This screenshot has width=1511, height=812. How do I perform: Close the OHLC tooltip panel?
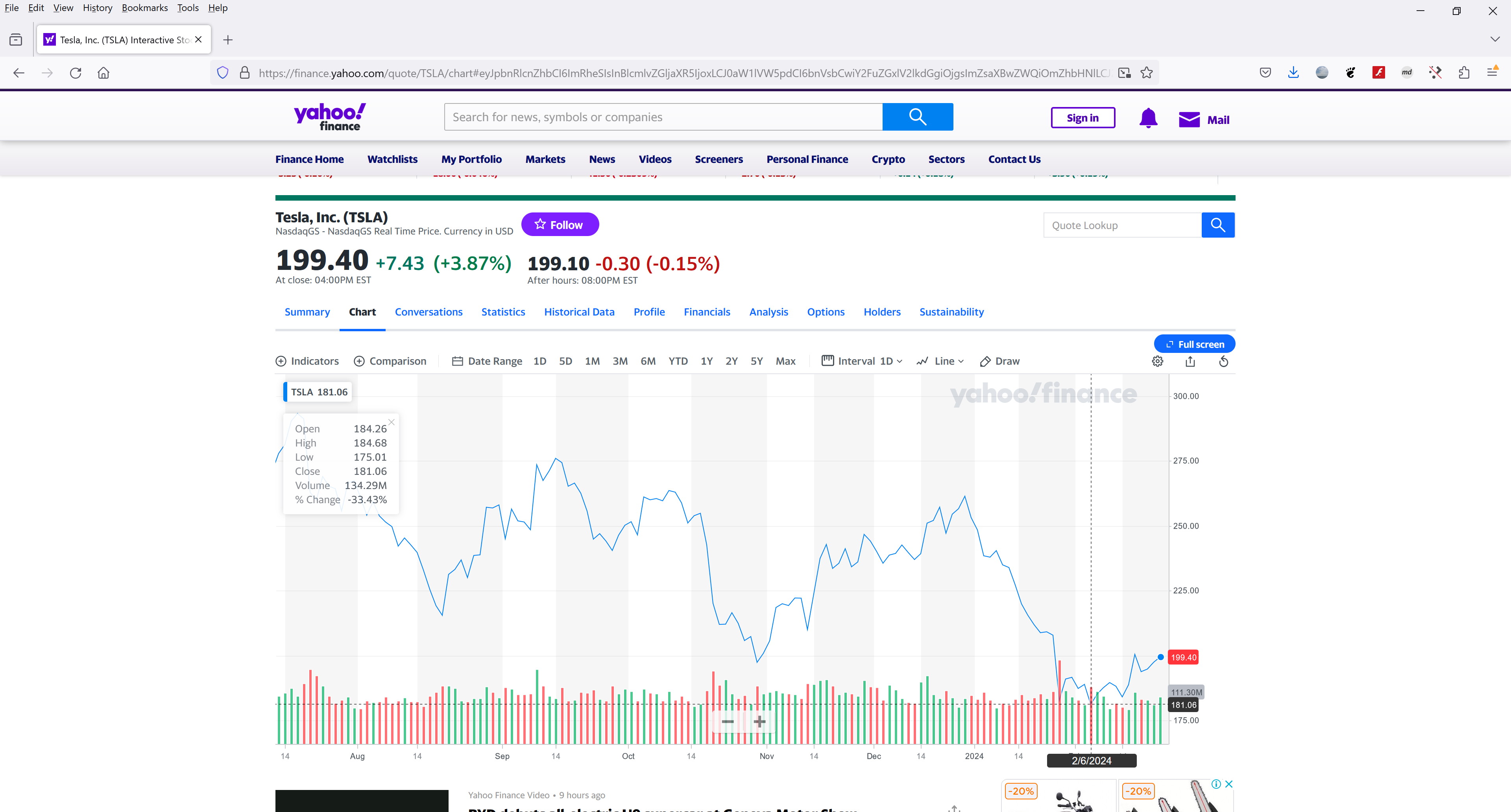[391, 422]
